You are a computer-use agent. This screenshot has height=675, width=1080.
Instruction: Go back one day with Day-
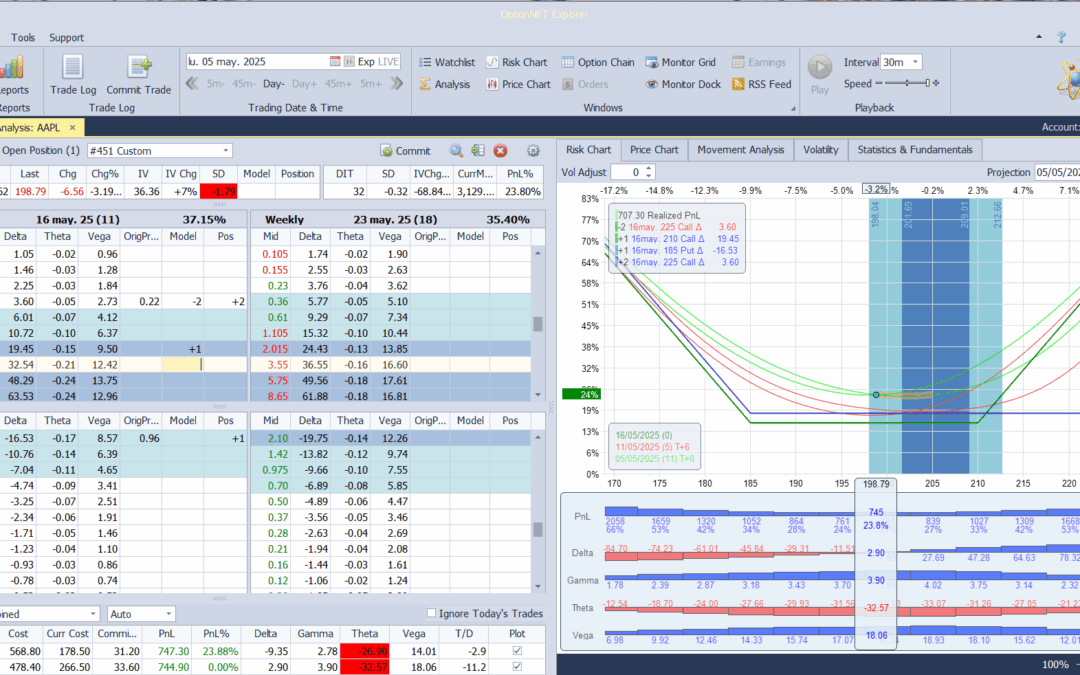click(x=273, y=84)
